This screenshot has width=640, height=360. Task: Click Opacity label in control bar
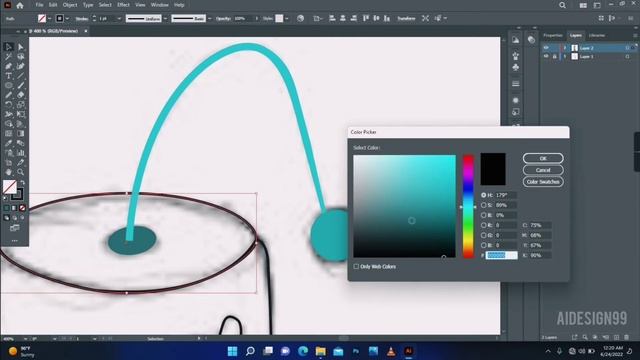pos(223,18)
